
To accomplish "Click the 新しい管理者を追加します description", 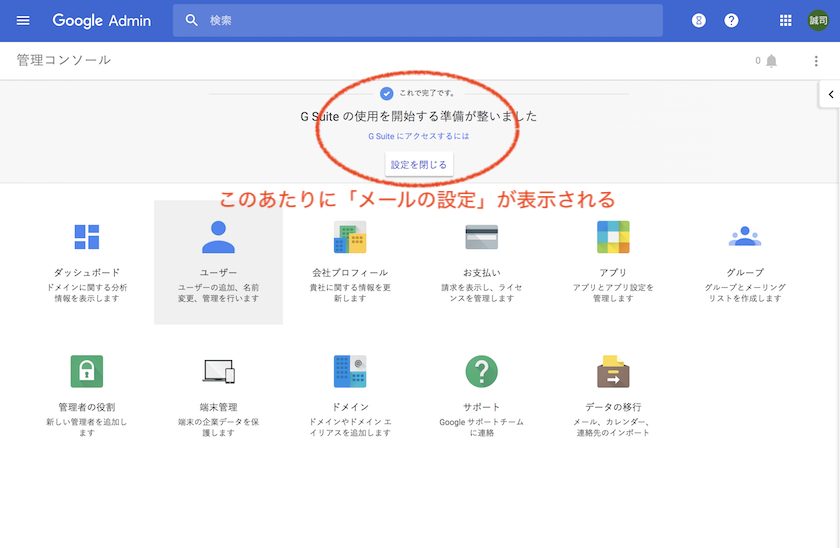I will (x=87, y=427).
